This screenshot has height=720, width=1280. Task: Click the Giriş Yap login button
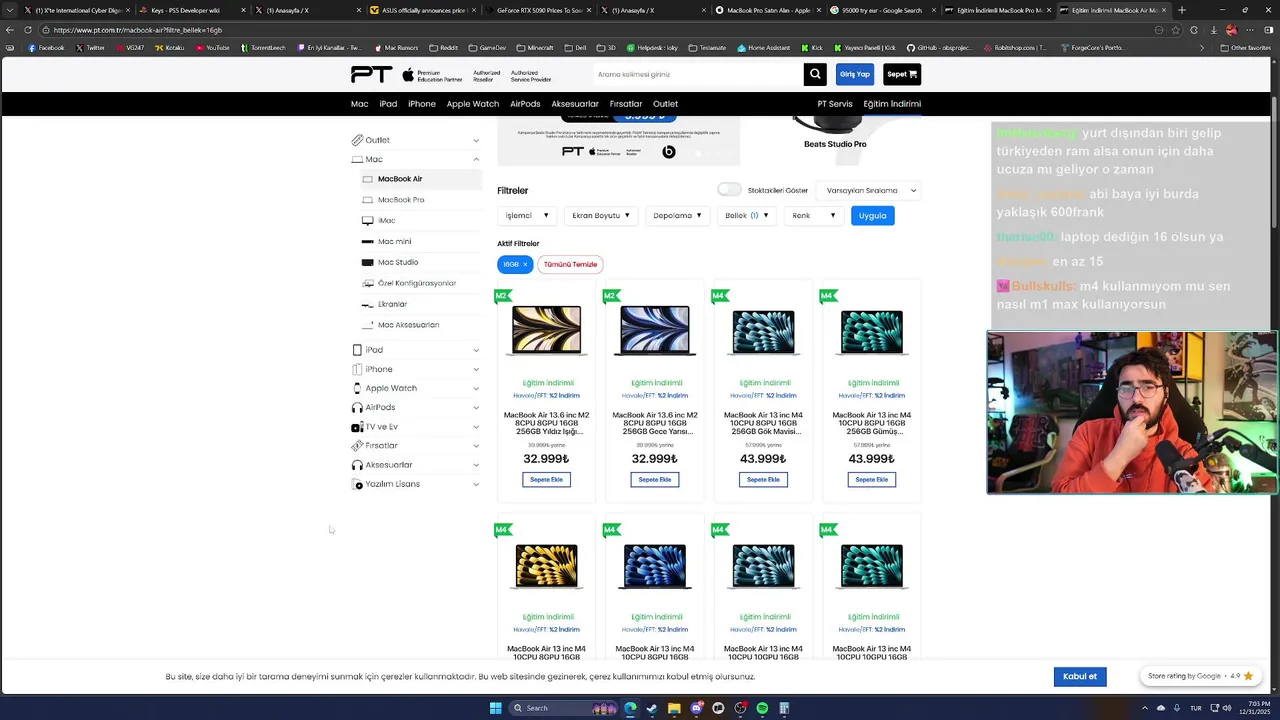coord(855,74)
